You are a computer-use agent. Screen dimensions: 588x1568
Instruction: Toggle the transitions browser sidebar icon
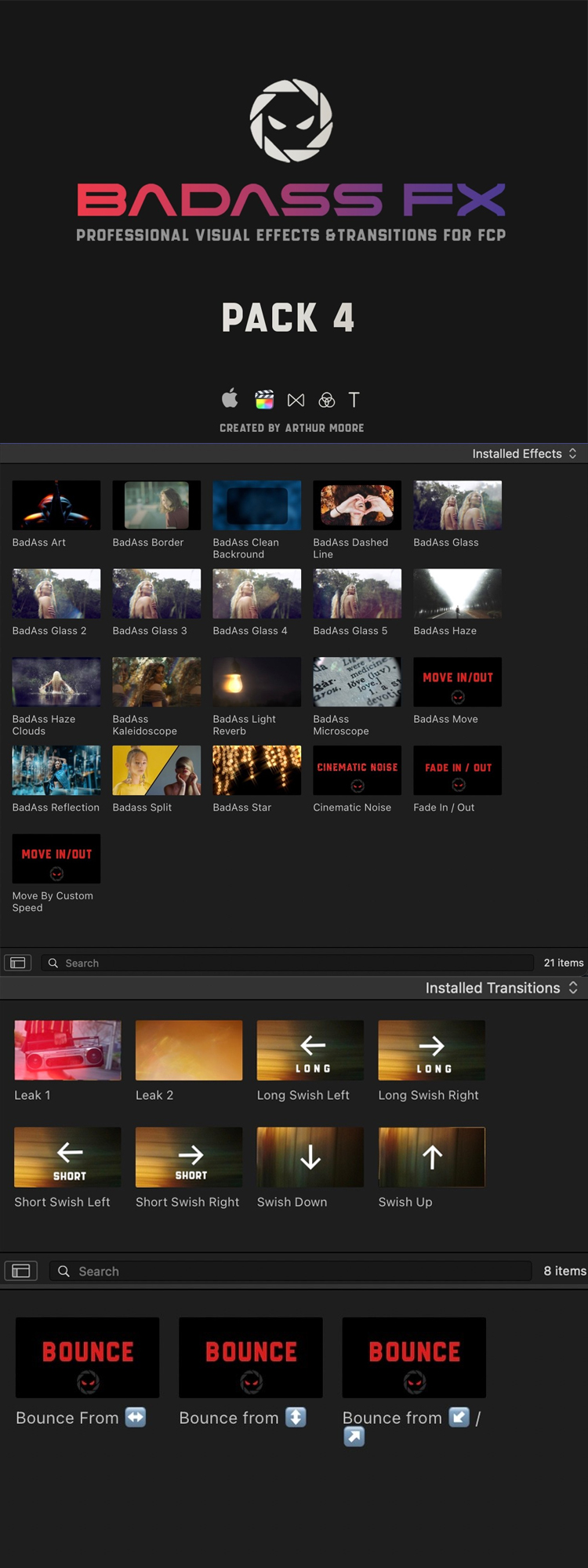21,1271
